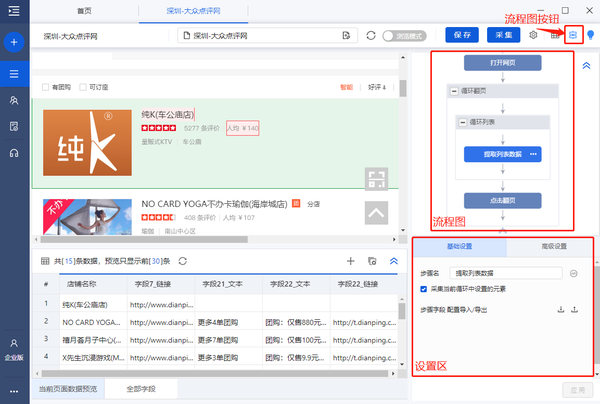
Task: Click the 人均 ¥140 price label
Action: point(243,128)
